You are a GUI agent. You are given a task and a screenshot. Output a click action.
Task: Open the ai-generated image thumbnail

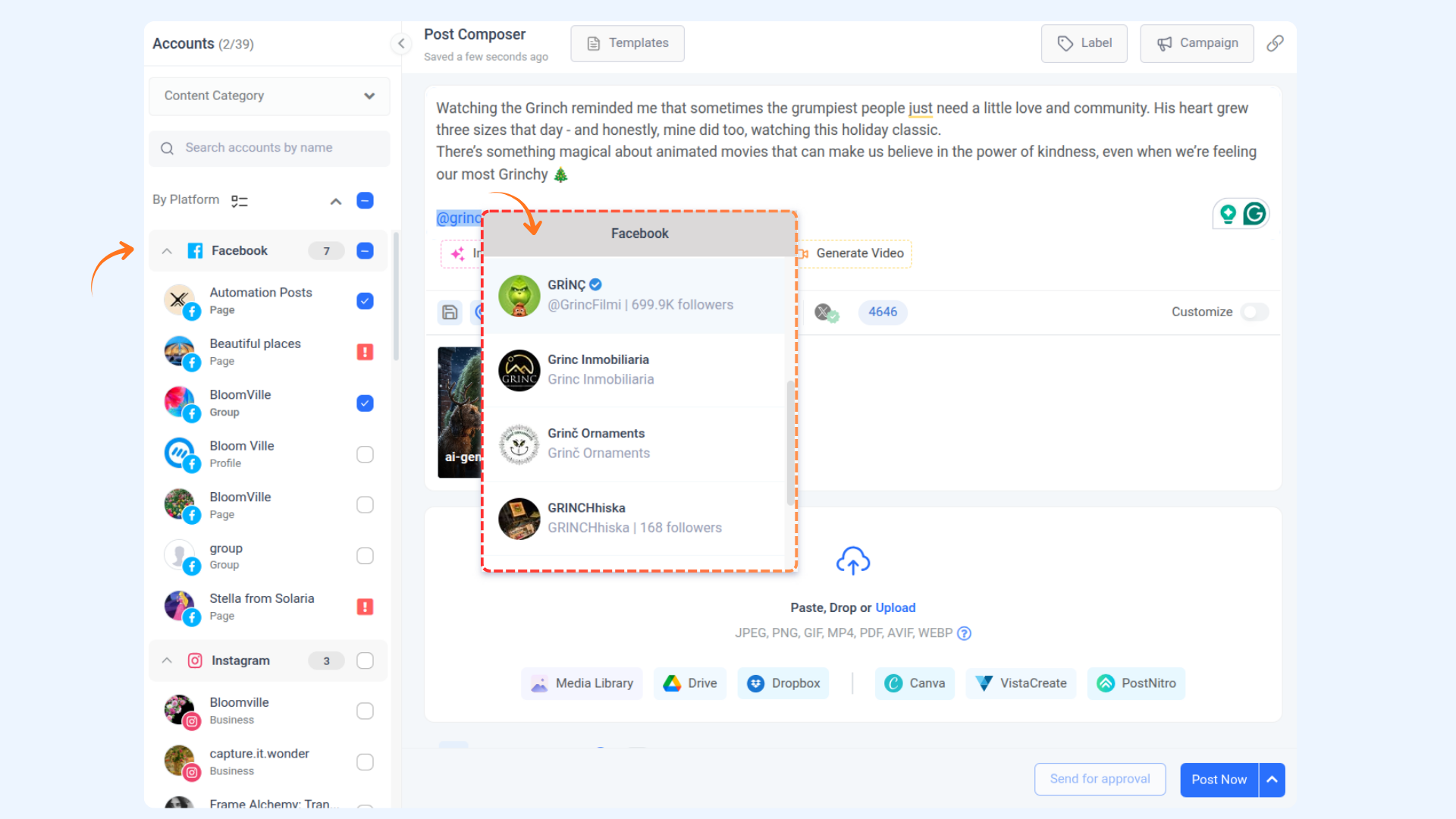click(460, 412)
